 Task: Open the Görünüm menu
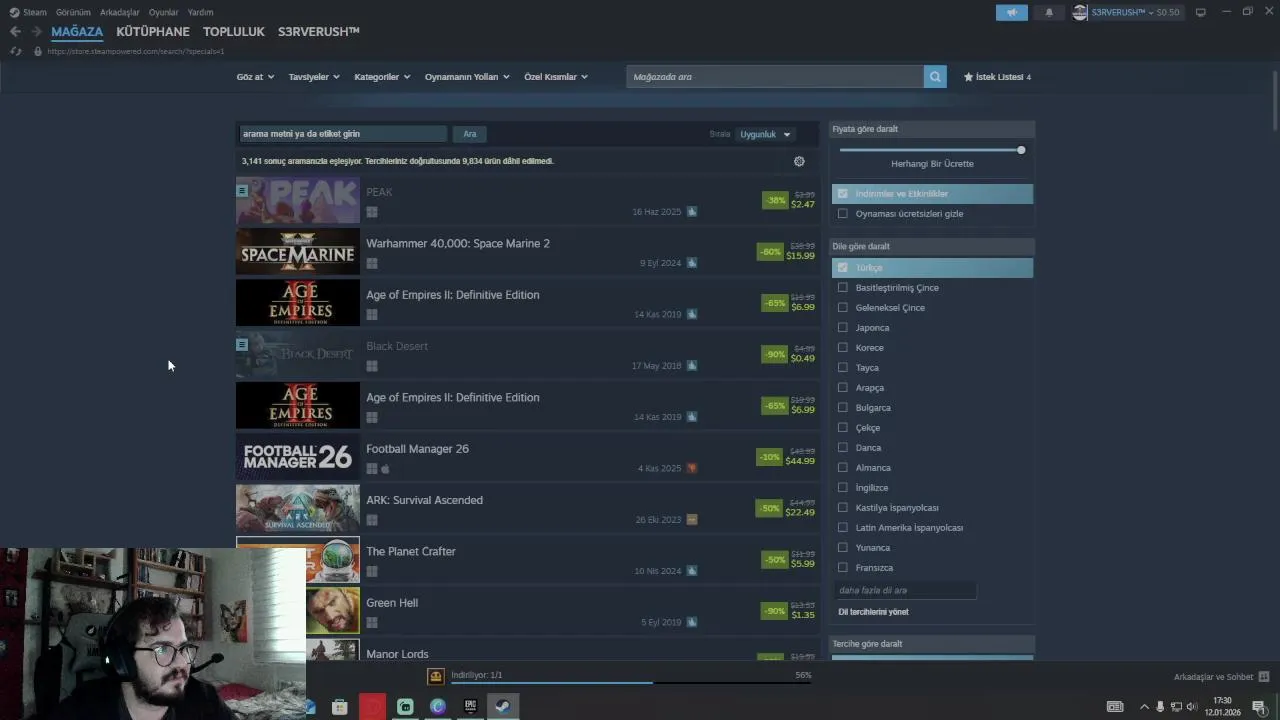73,12
